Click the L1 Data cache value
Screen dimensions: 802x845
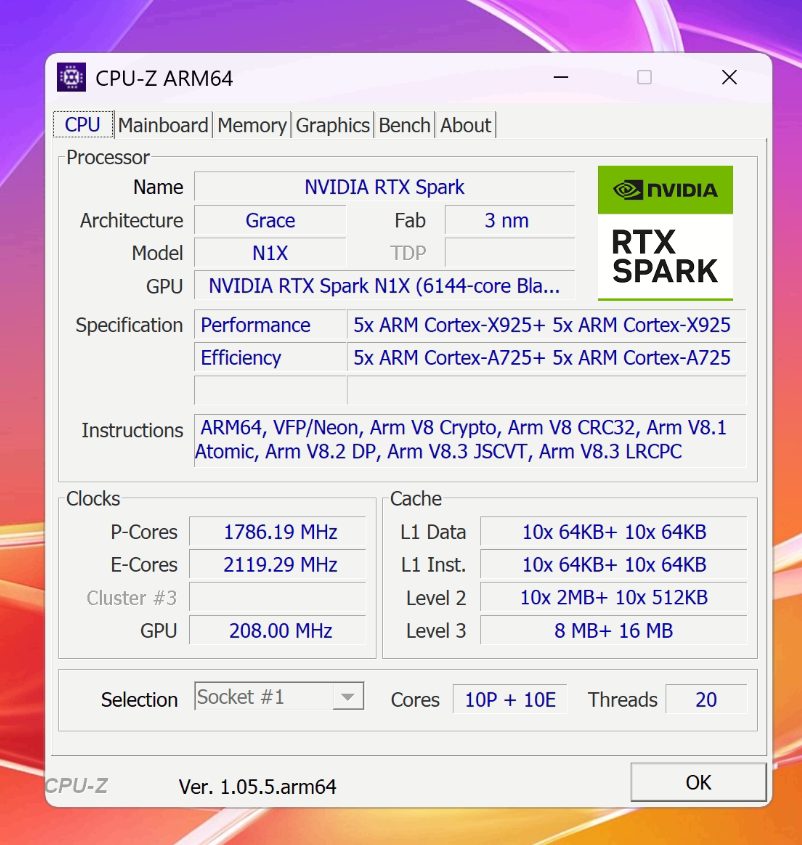point(614,532)
